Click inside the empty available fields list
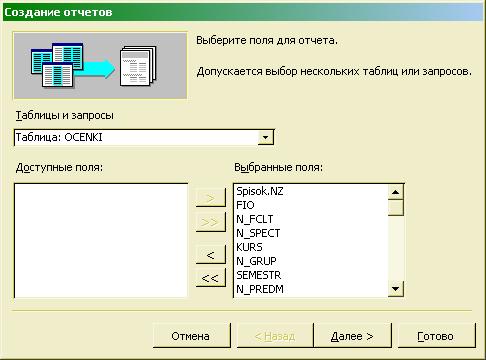Image resolution: width=486 pixels, height=360 pixels. (x=101, y=240)
